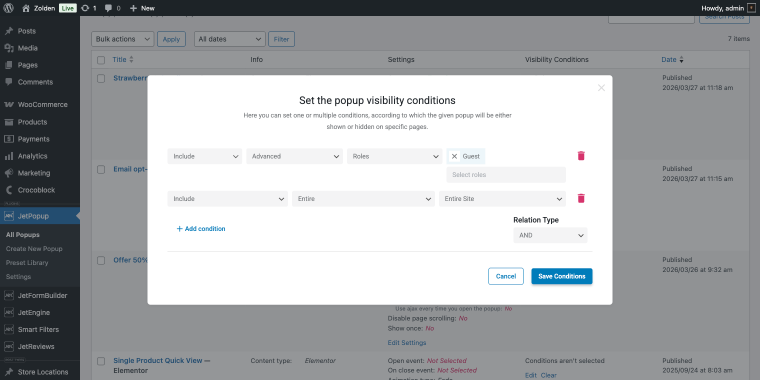This screenshot has height=380, width=760.
Task: Click the JetReviews icon in sidebar
Action: click(9, 347)
